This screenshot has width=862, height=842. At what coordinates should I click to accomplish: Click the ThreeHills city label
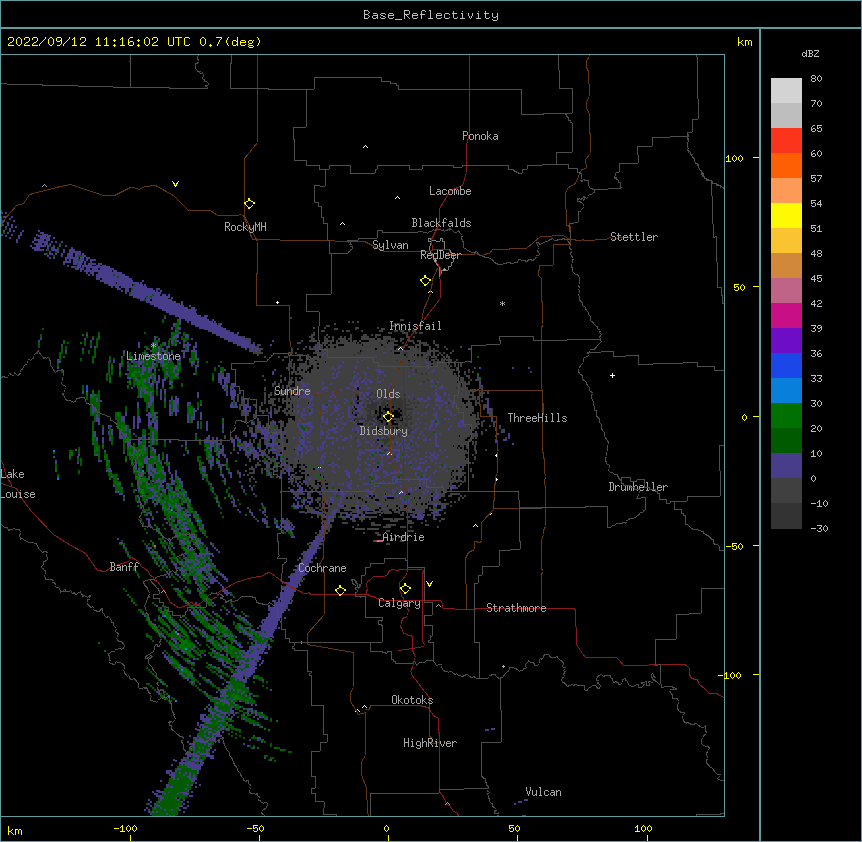(537, 418)
